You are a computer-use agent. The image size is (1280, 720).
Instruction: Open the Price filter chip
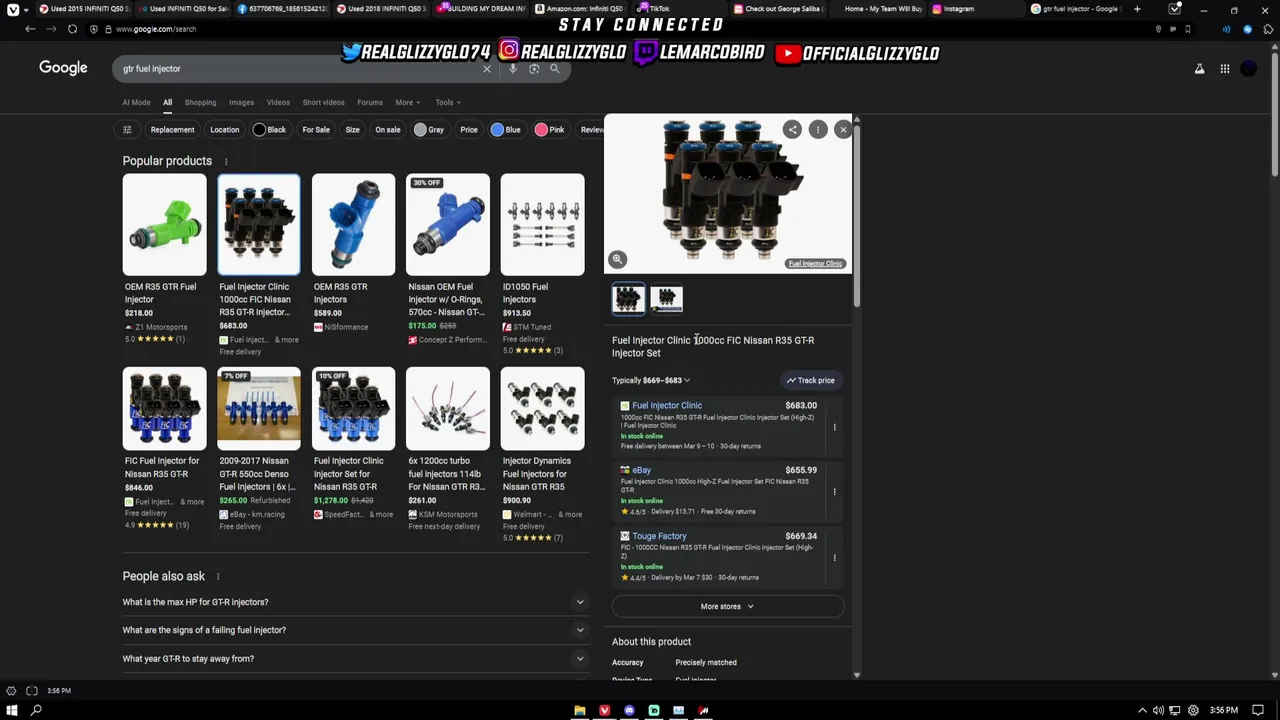(x=469, y=129)
